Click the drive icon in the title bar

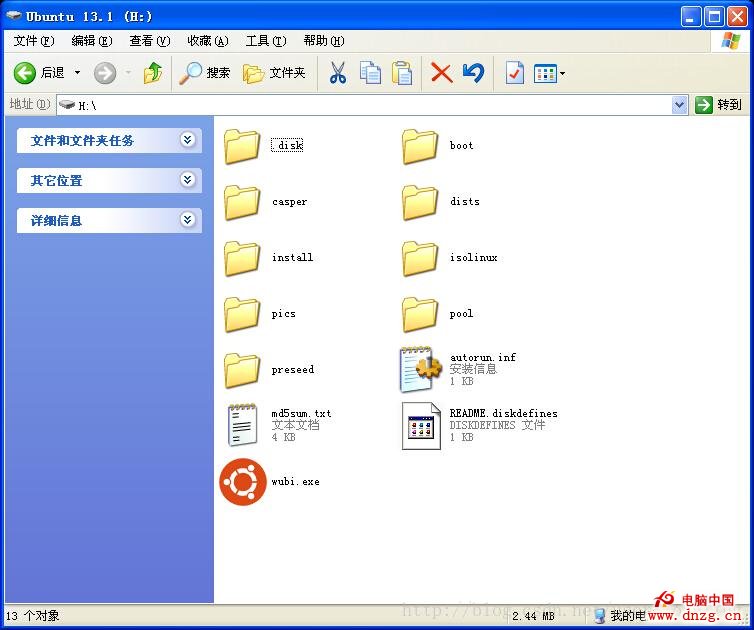14,16
